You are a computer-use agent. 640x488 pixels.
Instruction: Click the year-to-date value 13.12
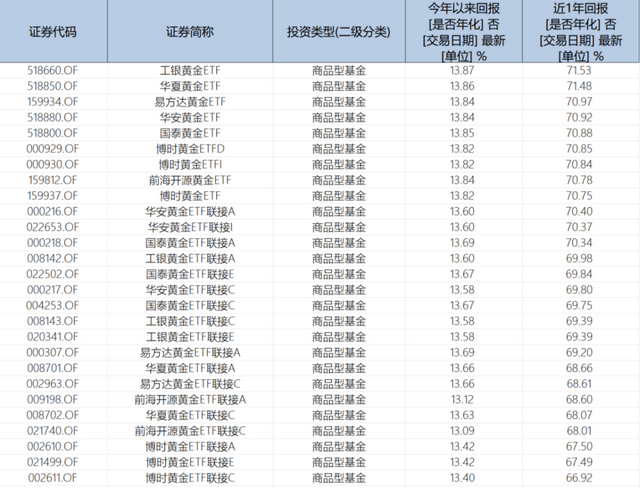point(462,399)
